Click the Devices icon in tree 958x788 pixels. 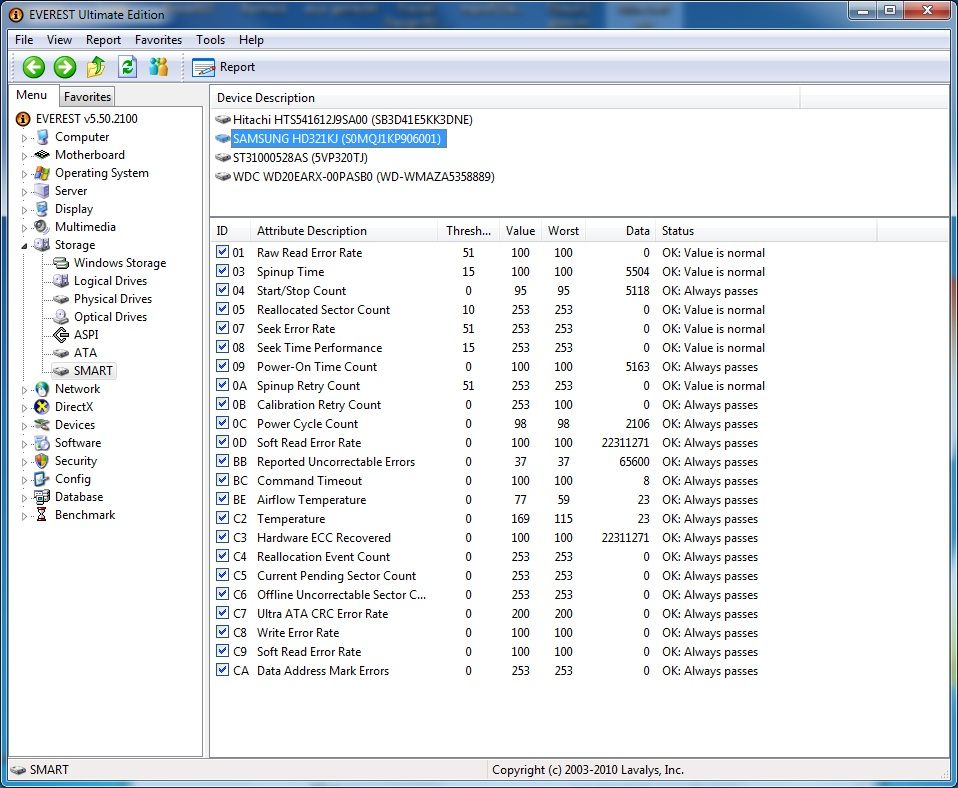tap(42, 425)
